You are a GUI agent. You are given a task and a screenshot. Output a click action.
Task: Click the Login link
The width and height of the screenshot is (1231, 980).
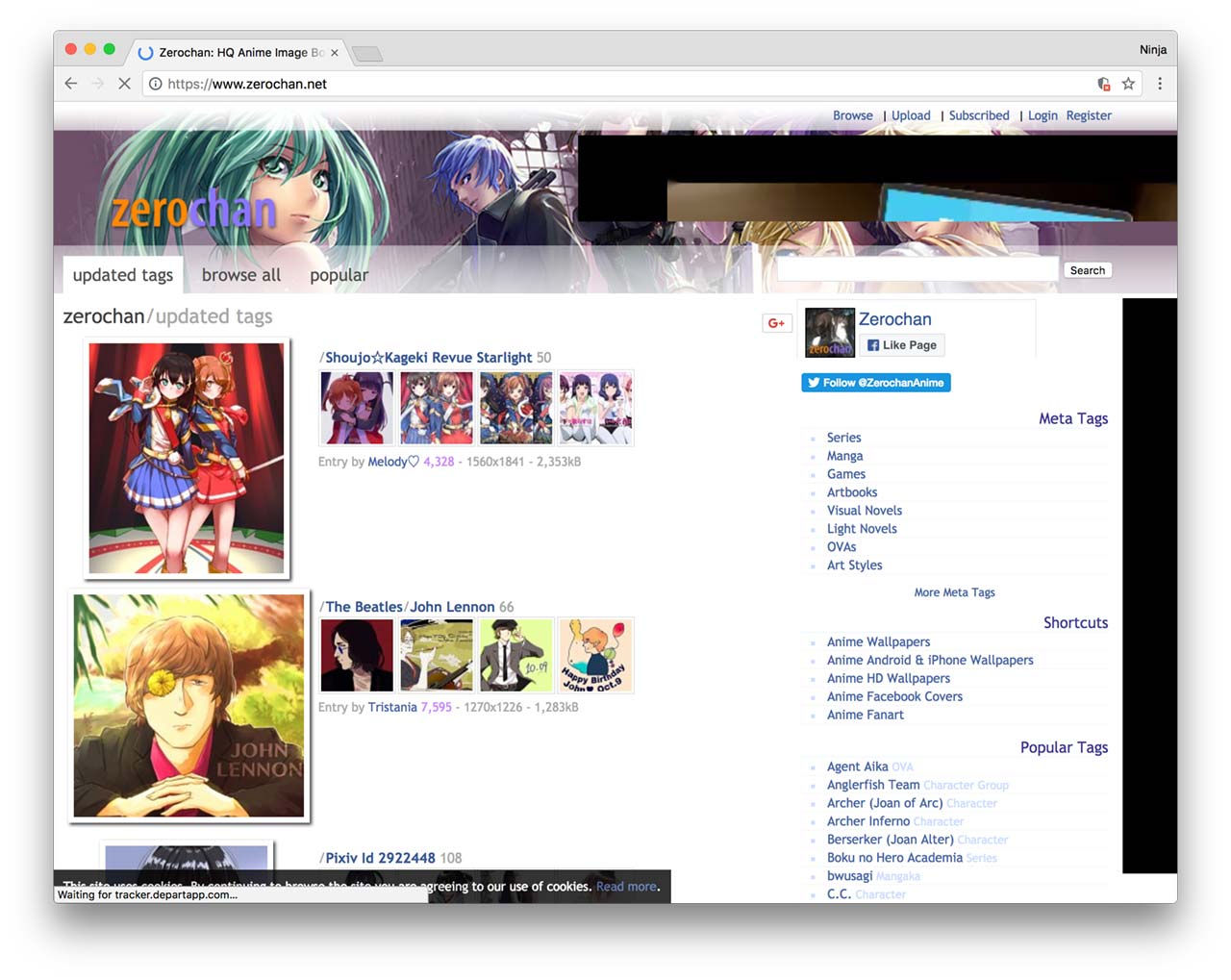pyautogui.click(x=1043, y=115)
